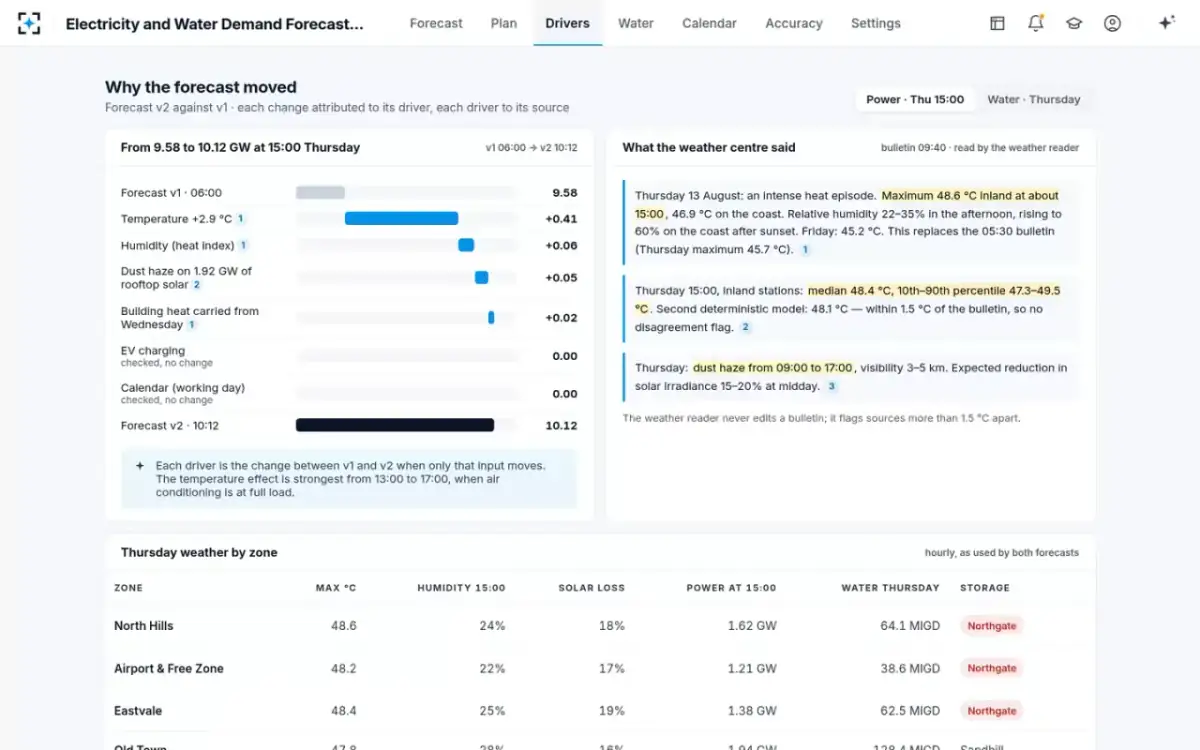Click 'v1 06:00 → v2 10:12' label
The height and width of the screenshot is (750, 1200).
[x=531, y=148]
